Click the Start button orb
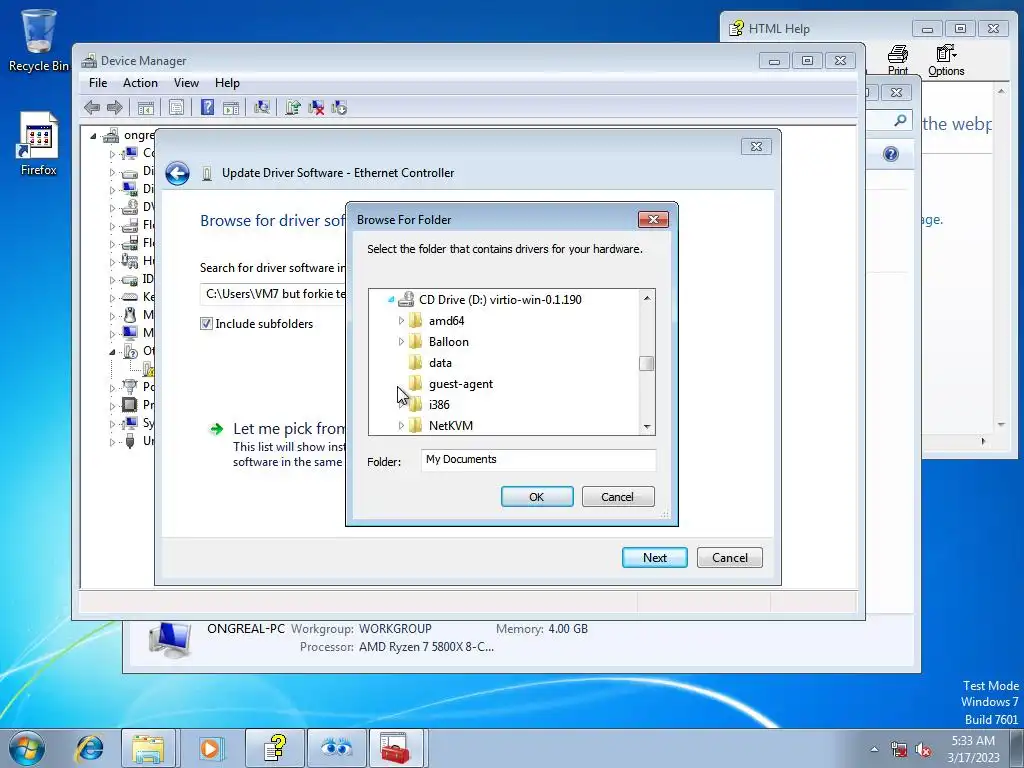 tap(27, 748)
